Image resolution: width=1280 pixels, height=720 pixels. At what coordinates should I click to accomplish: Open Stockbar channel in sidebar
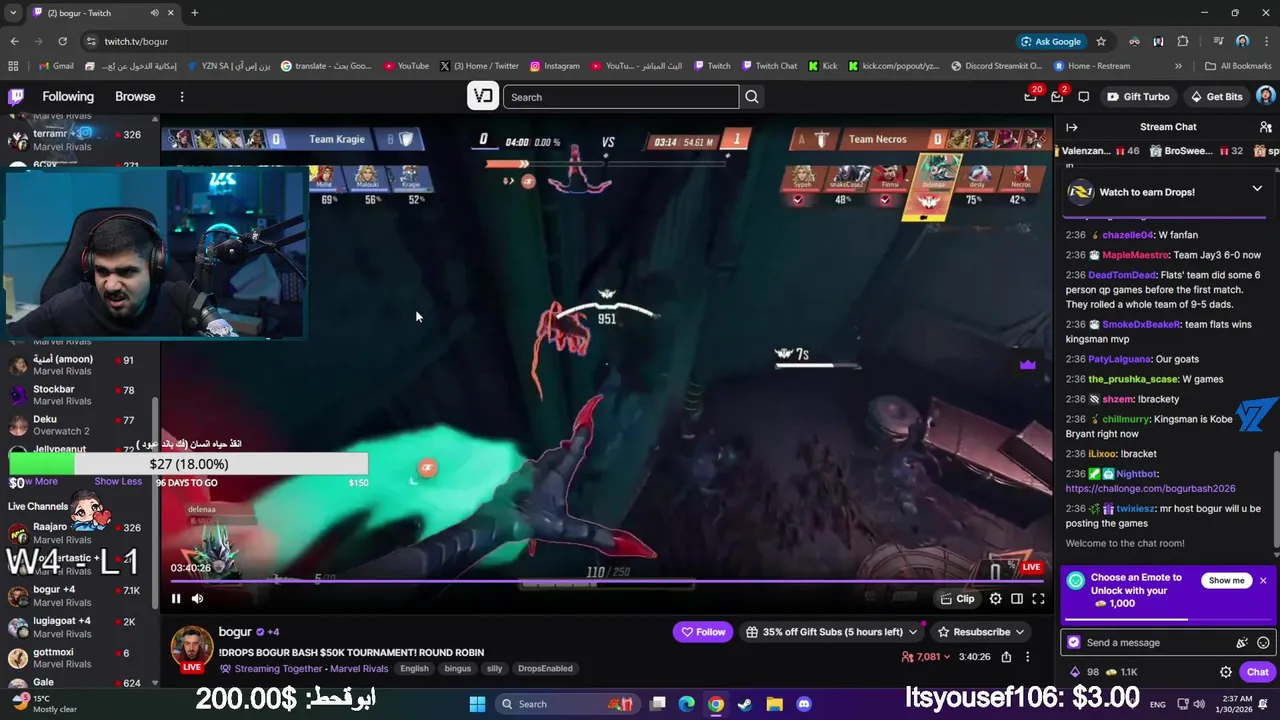tap(80, 395)
